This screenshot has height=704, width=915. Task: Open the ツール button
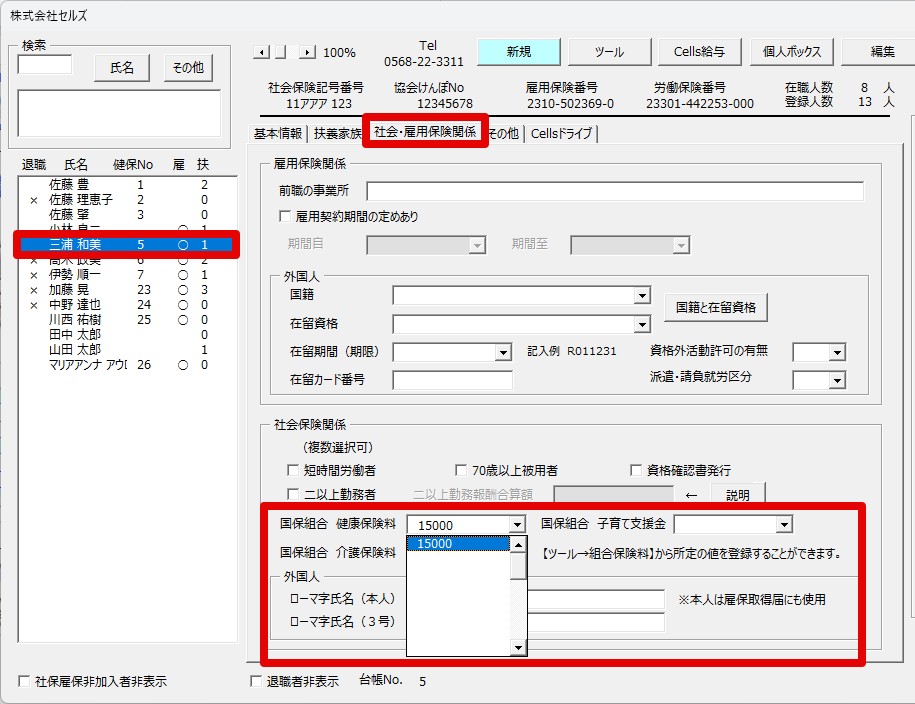609,52
